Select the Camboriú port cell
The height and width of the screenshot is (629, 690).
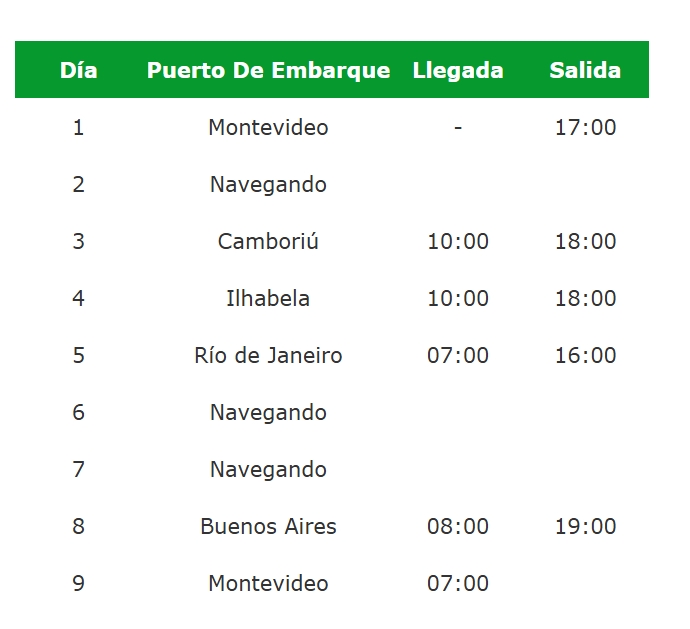click(x=268, y=241)
